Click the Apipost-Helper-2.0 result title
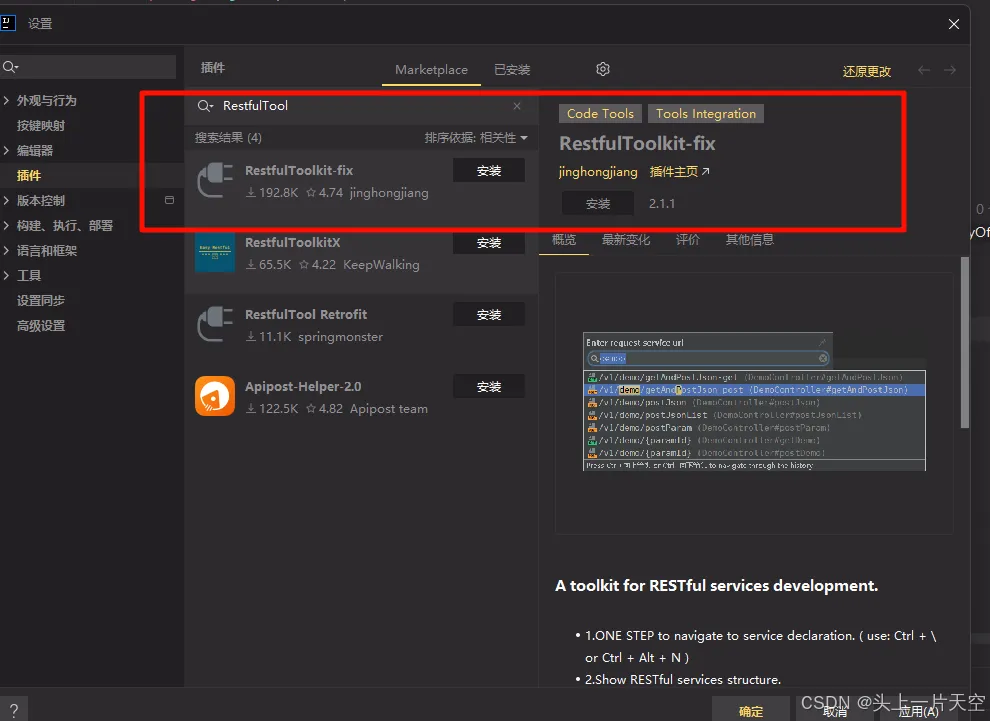The height and width of the screenshot is (721, 990). click(x=303, y=386)
